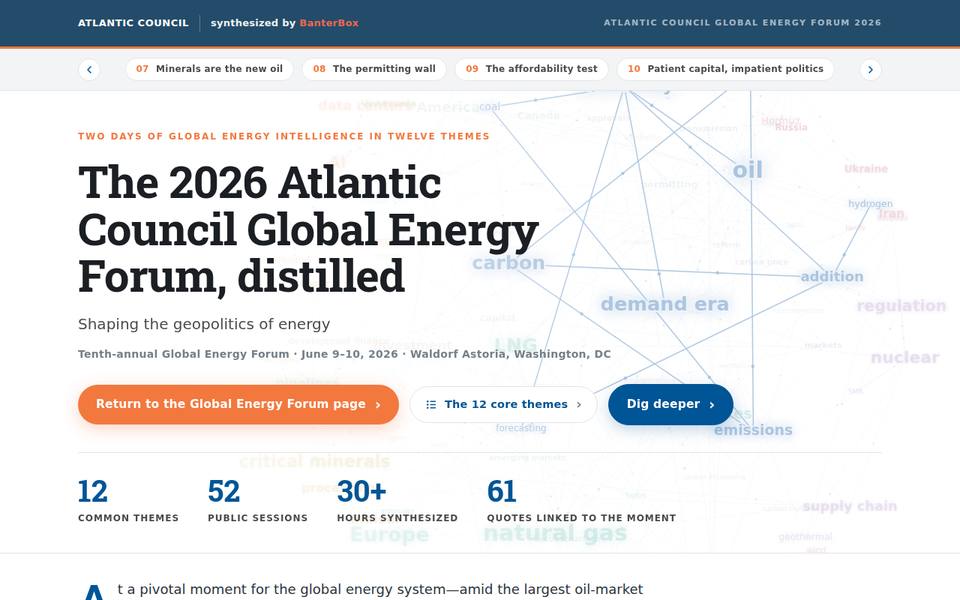Click the chevron next to 12 core themes
Image resolution: width=960 pixels, height=600 pixels.
click(x=579, y=405)
